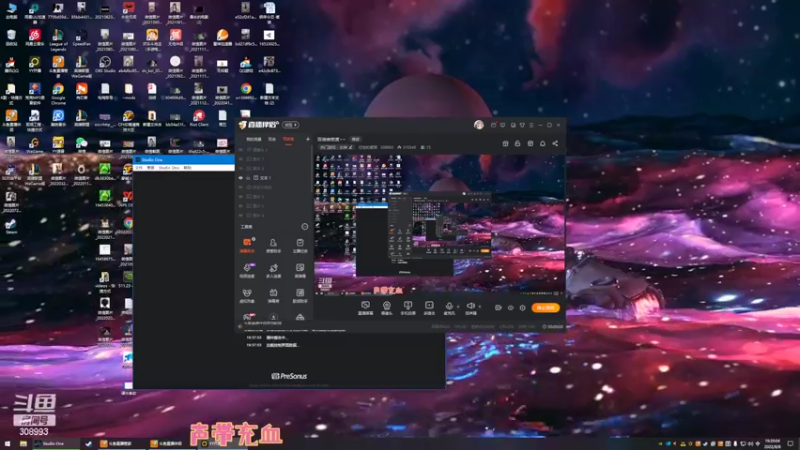Click the shop icon in streaming app header
This screenshot has width=800, height=450.
click(x=505, y=143)
